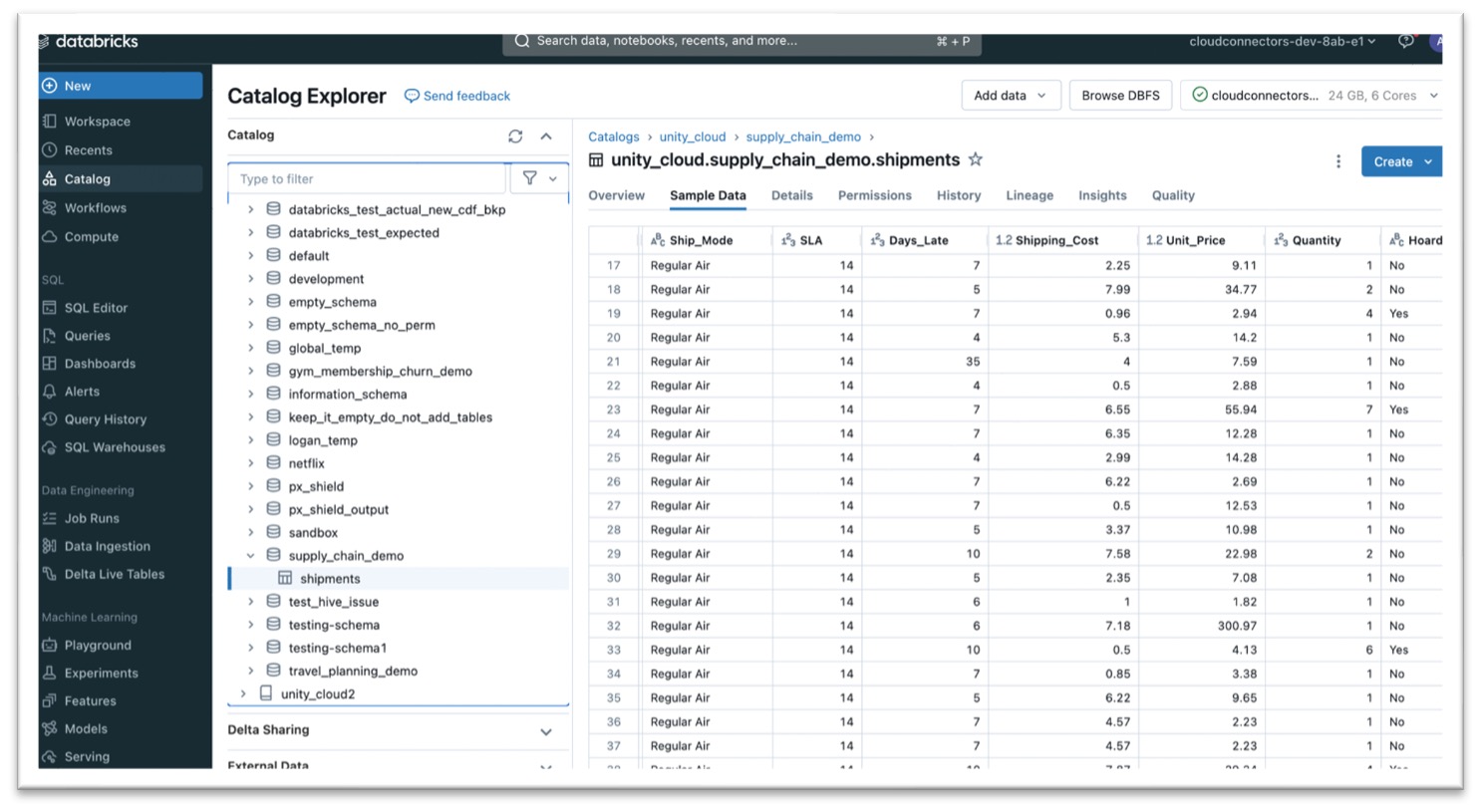1480x812 pixels.
Task: Switch to the Insights tab
Action: pos(1102,195)
